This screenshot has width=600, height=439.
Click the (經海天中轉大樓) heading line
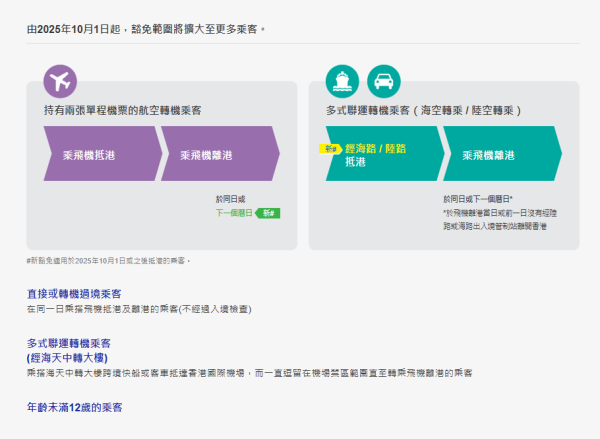67,358
